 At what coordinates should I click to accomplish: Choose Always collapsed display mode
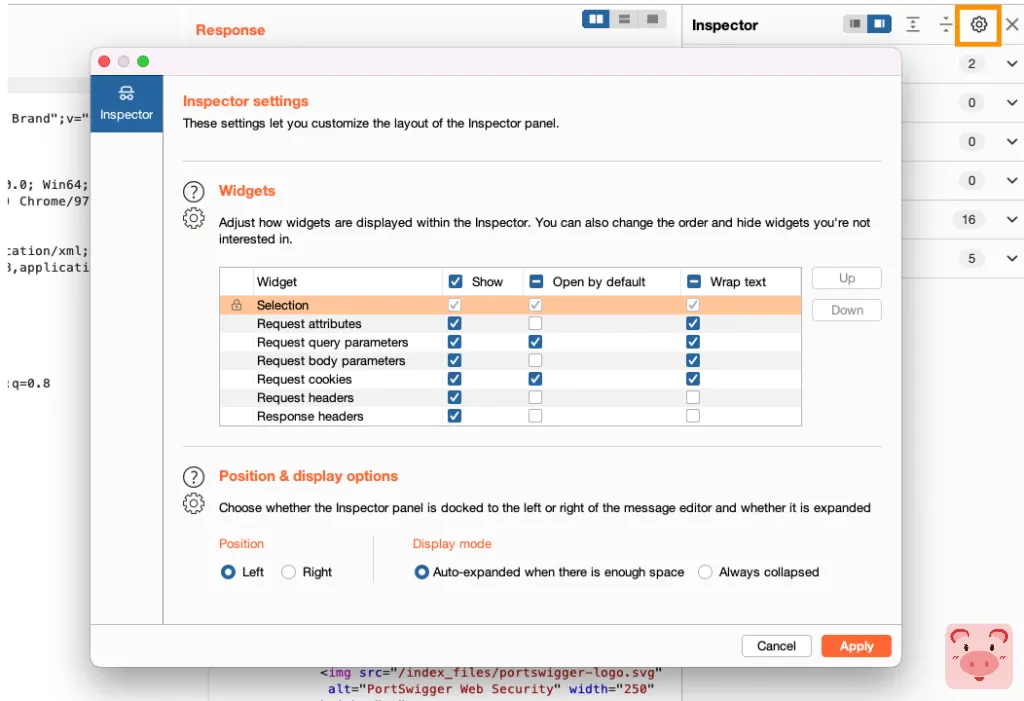[706, 572]
